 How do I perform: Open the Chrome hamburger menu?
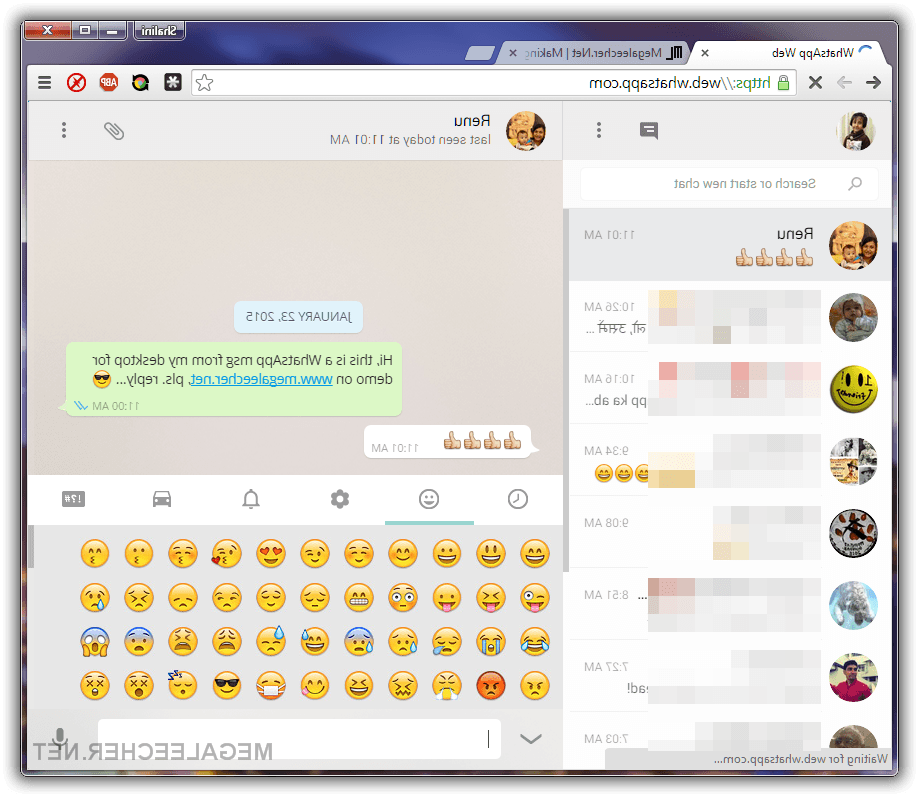(45, 83)
